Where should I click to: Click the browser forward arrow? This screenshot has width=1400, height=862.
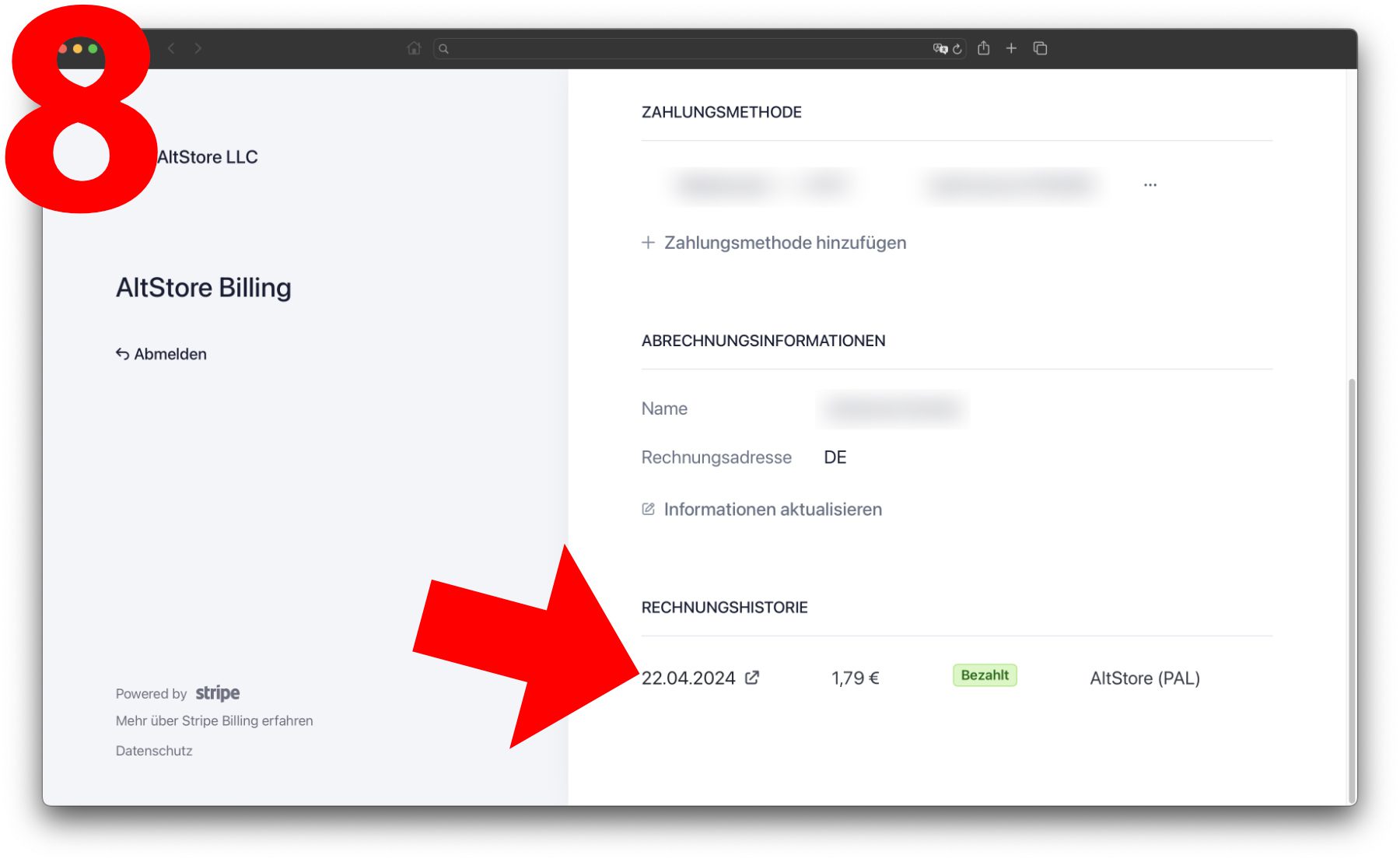(198, 48)
